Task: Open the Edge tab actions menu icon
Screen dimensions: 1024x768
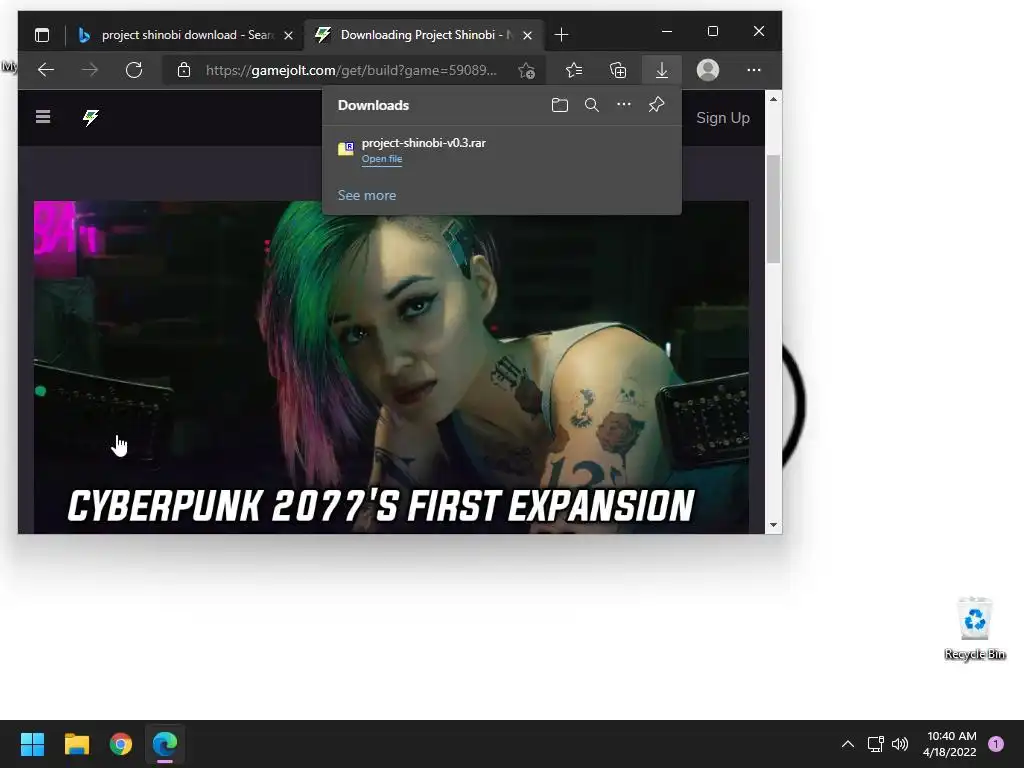Action: [42, 35]
